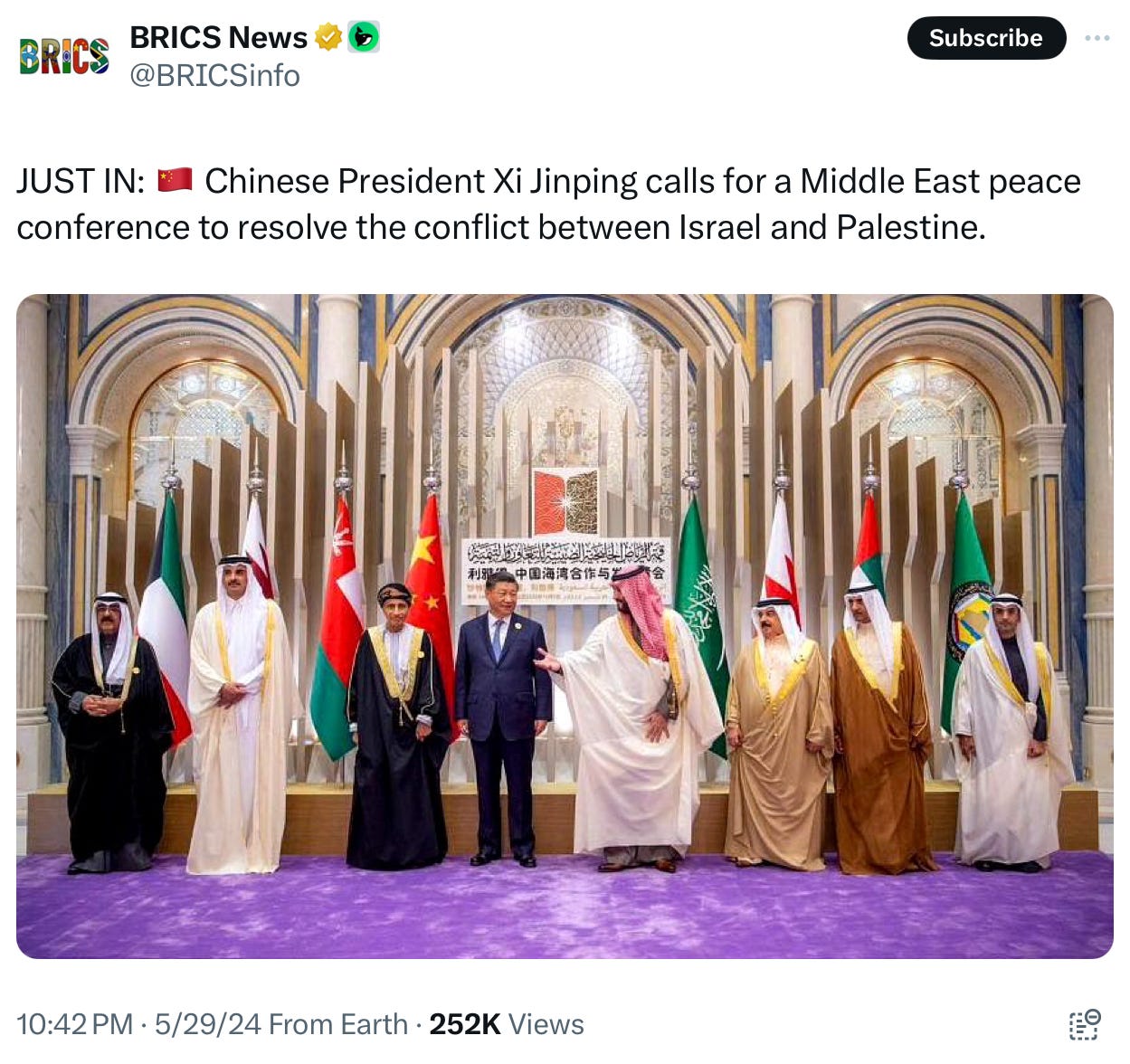Screen dimensions: 1130x1064
Task: Open the @BRICSinfo handle link
Action: (x=215, y=76)
